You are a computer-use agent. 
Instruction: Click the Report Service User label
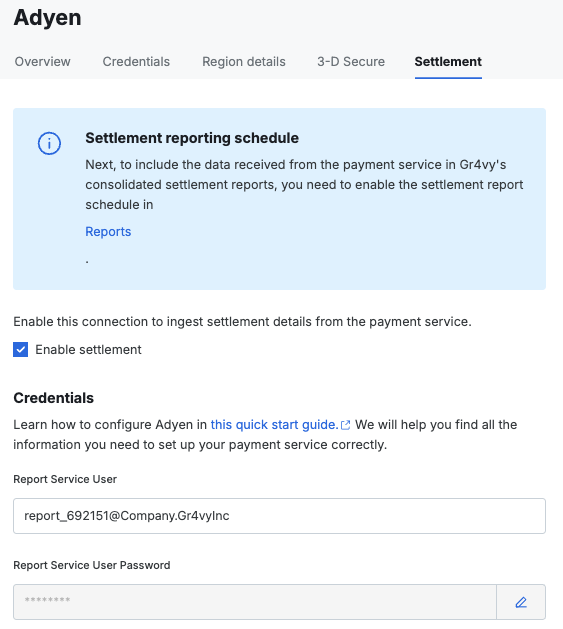coord(65,479)
